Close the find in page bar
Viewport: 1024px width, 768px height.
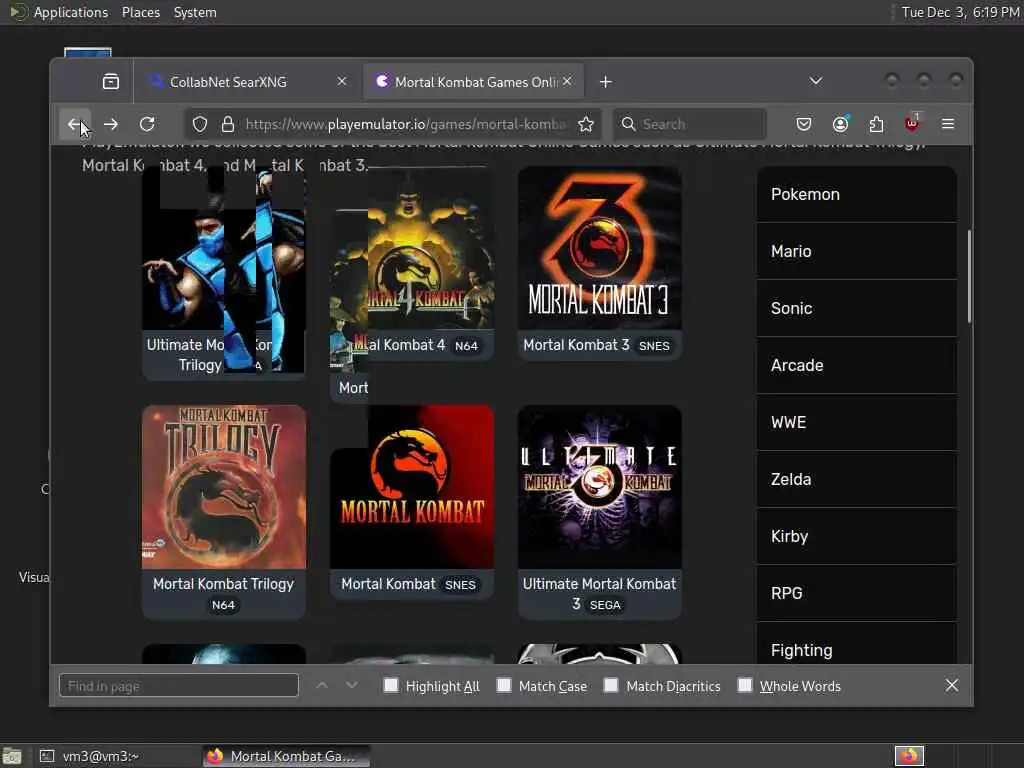[x=952, y=685]
